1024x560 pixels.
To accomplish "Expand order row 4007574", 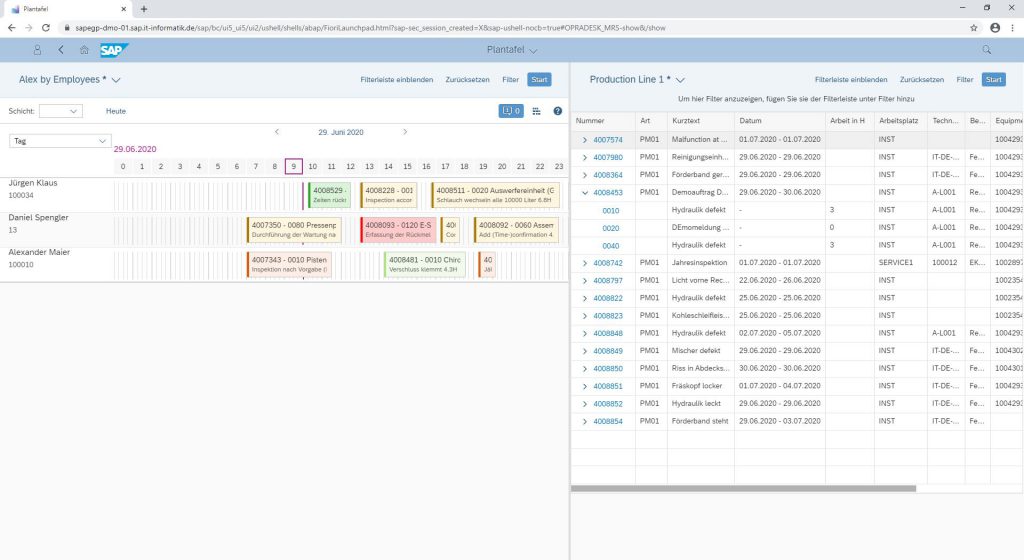I will pos(584,140).
